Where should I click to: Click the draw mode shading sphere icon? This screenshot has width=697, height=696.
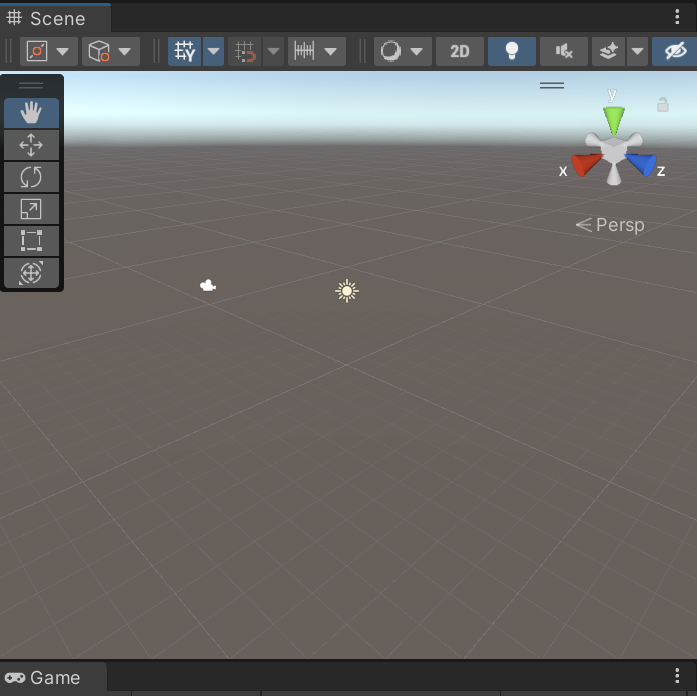(x=391, y=51)
